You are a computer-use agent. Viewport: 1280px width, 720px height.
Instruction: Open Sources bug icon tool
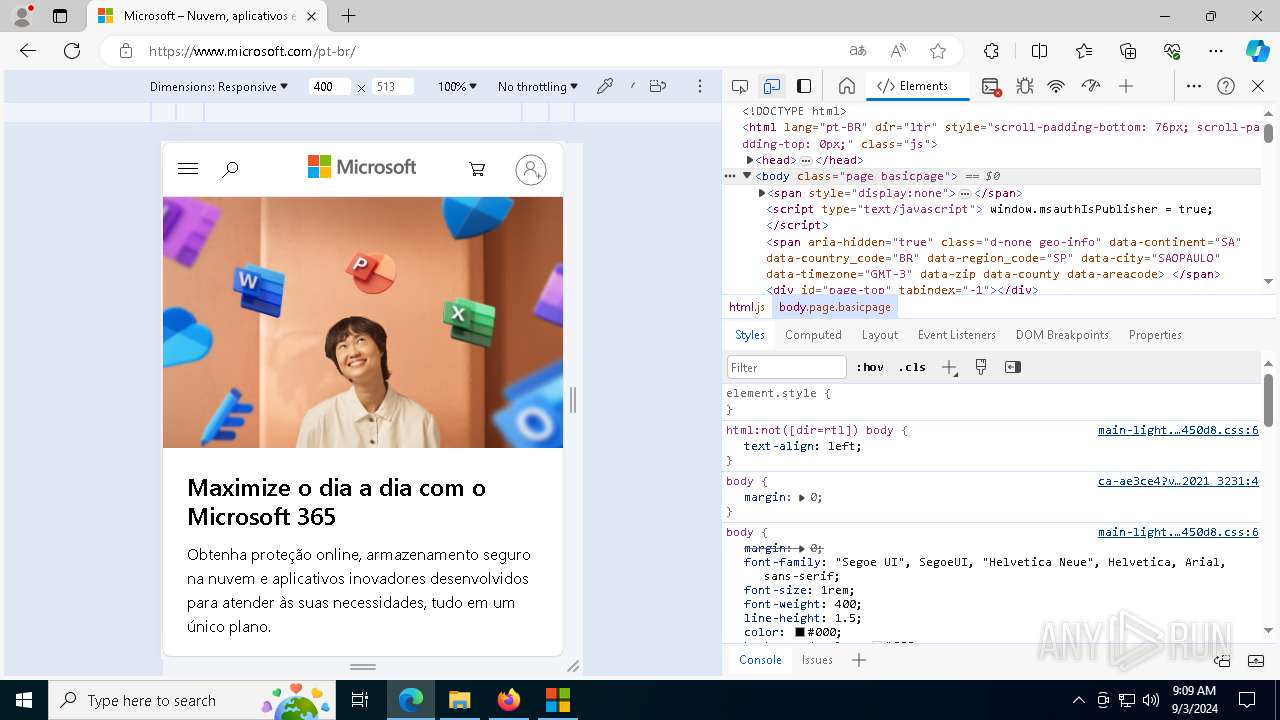point(1024,86)
